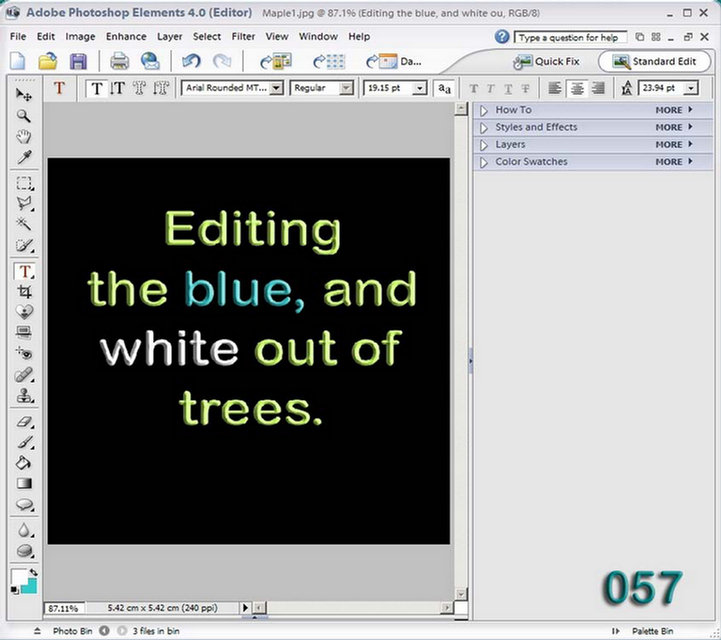721x640 pixels.
Task: Expand the Styles and Effects palette
Action: (484, 127)
